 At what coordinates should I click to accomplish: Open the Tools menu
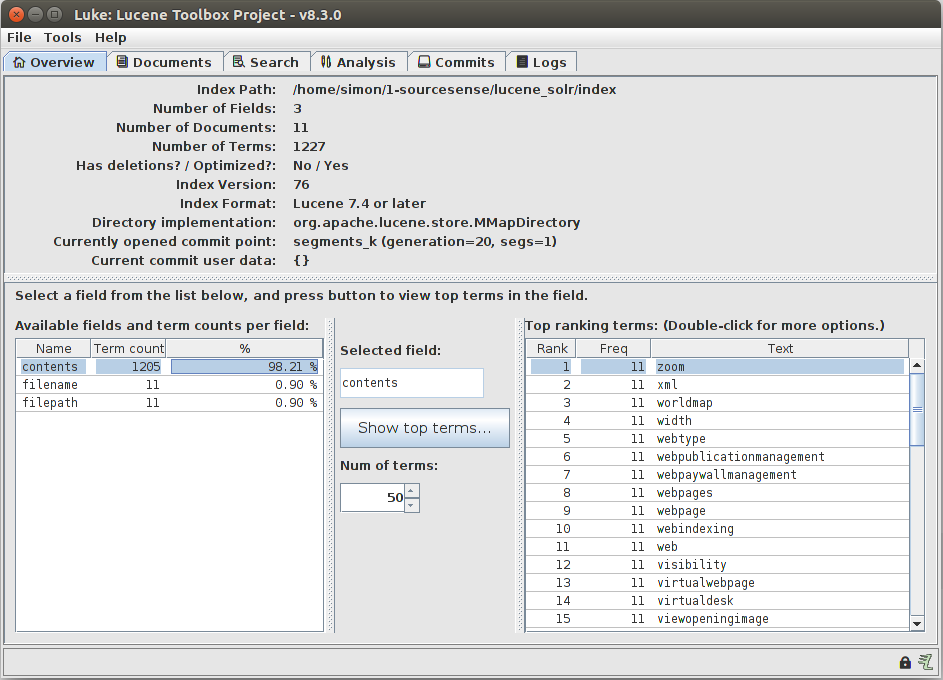[63, 37]
